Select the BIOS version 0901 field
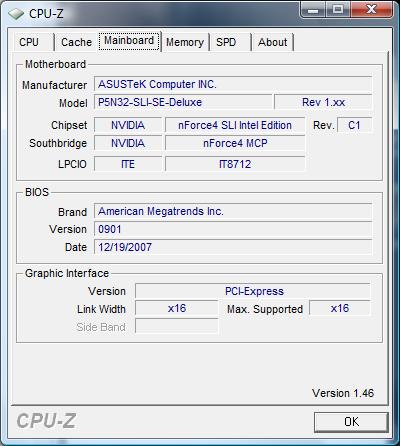Image resolution: width=400 pixels, height=446 pixels. [x=233, y=229]
